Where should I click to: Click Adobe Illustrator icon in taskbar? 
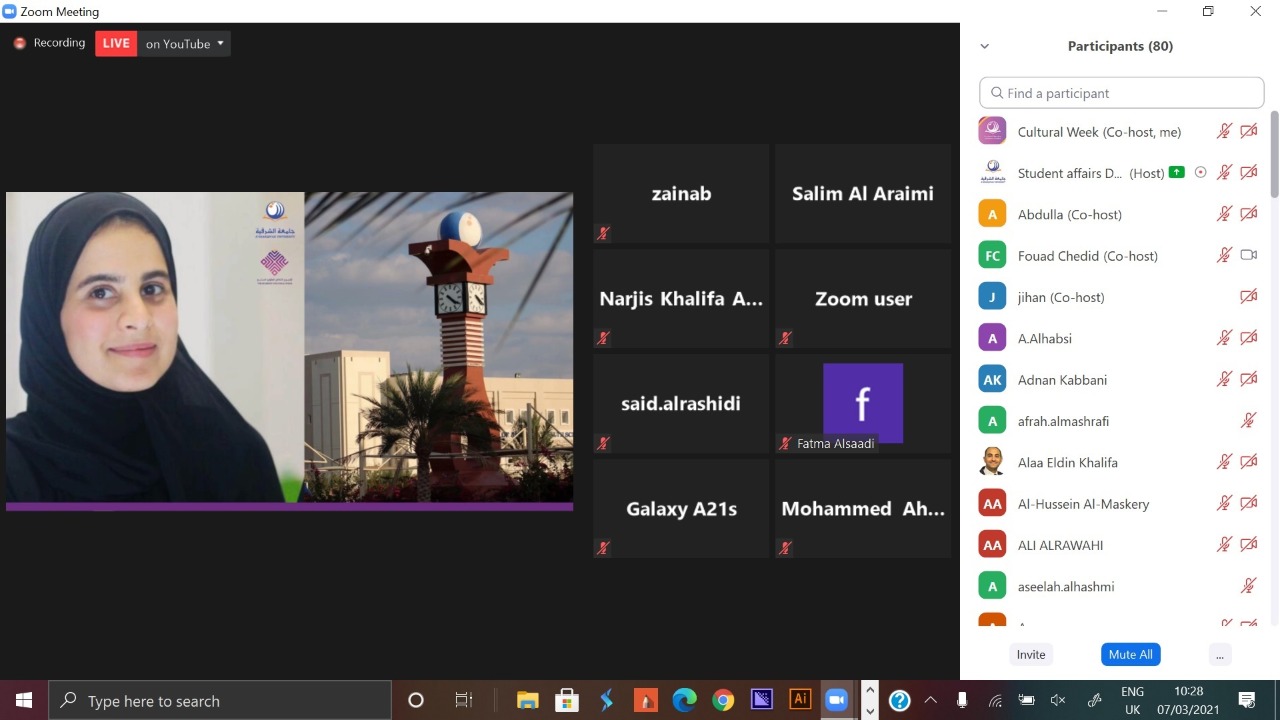pos(800,700)
